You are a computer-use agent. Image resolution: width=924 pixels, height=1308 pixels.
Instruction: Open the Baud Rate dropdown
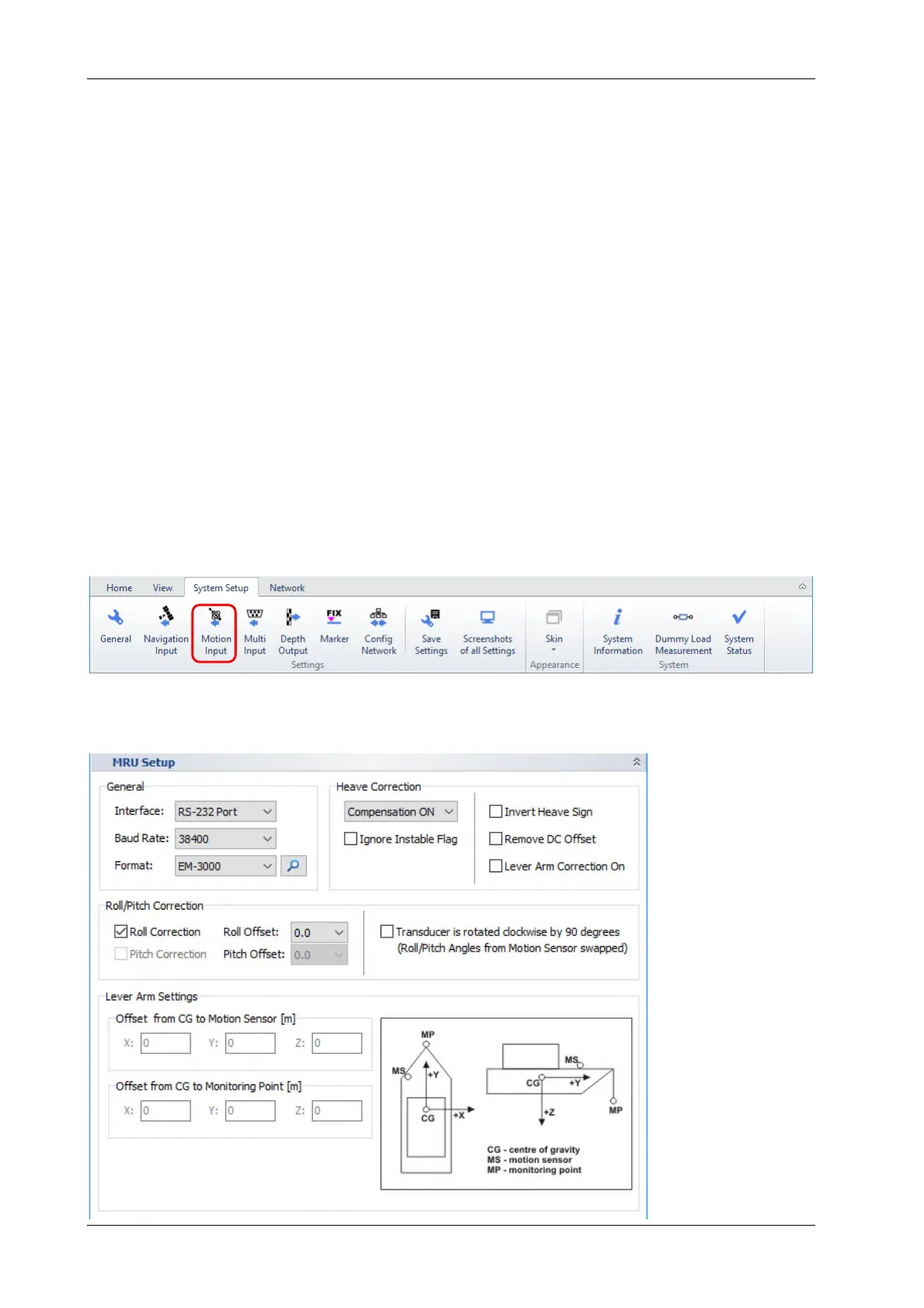pyautogui.click(x=225, y=839)
